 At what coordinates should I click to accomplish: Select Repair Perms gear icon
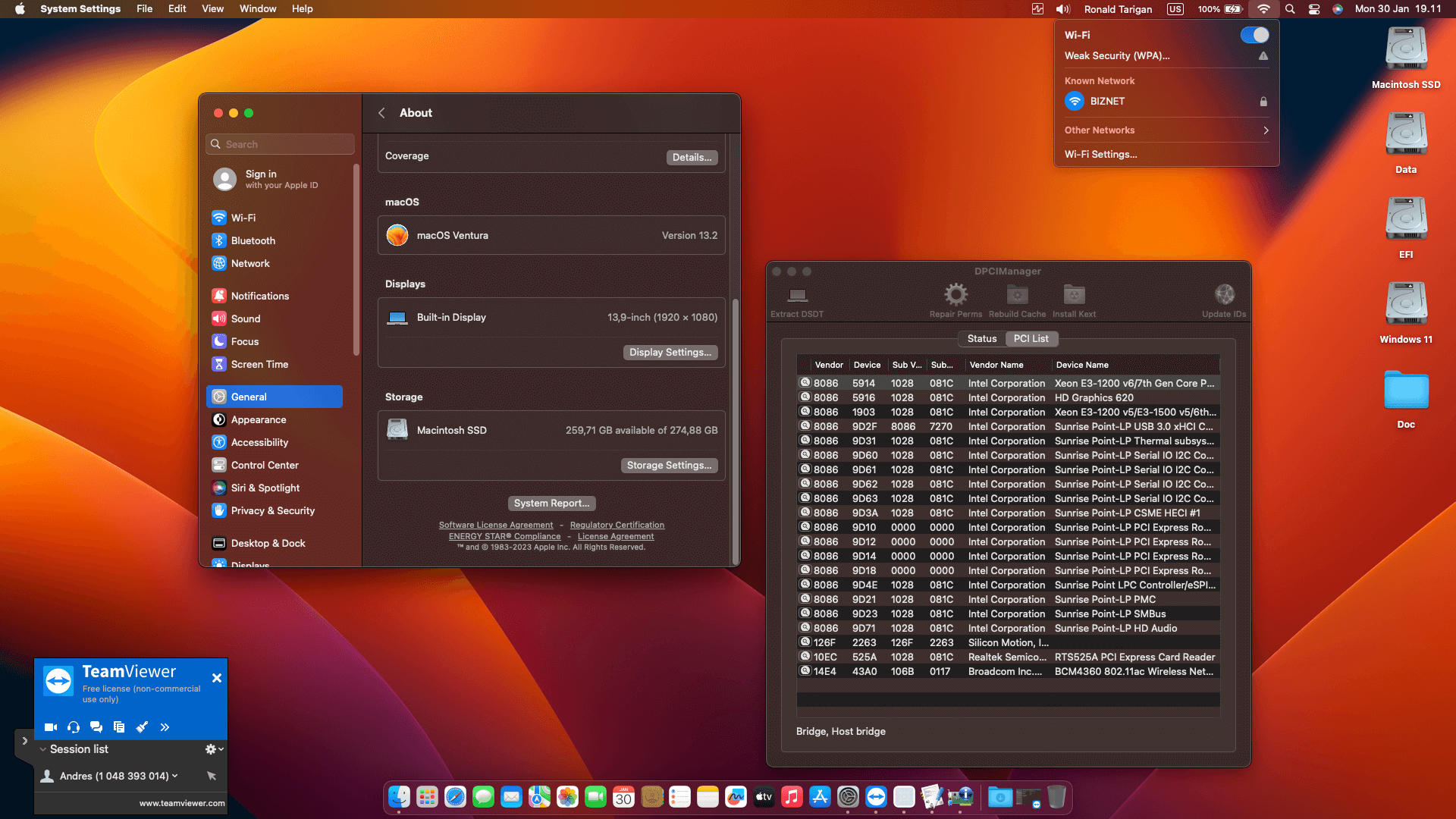[x=955, y=294]
